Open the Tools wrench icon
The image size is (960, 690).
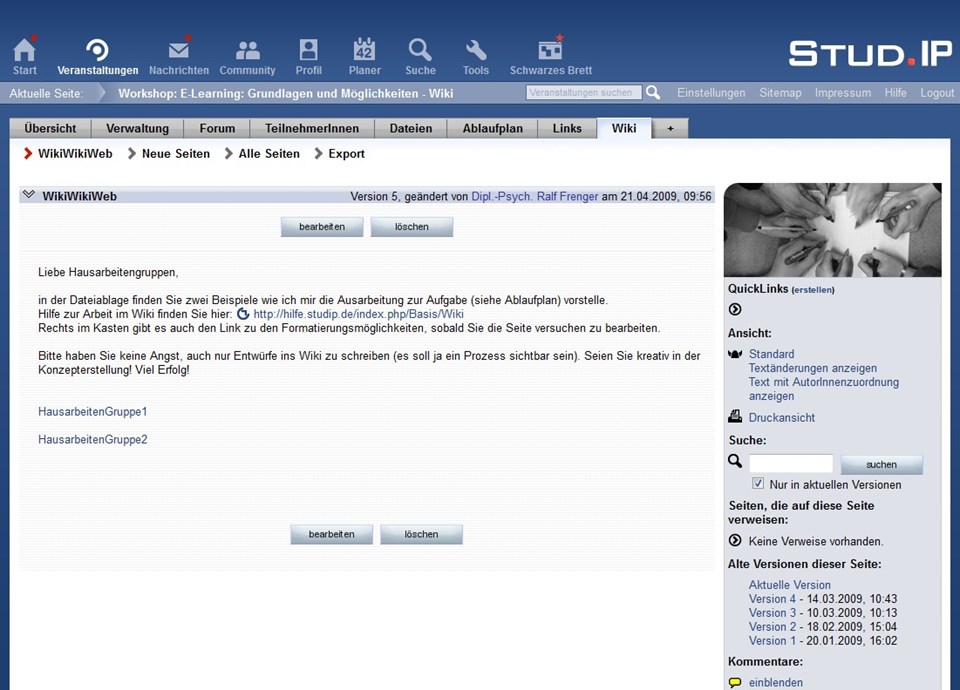[476, 50]
